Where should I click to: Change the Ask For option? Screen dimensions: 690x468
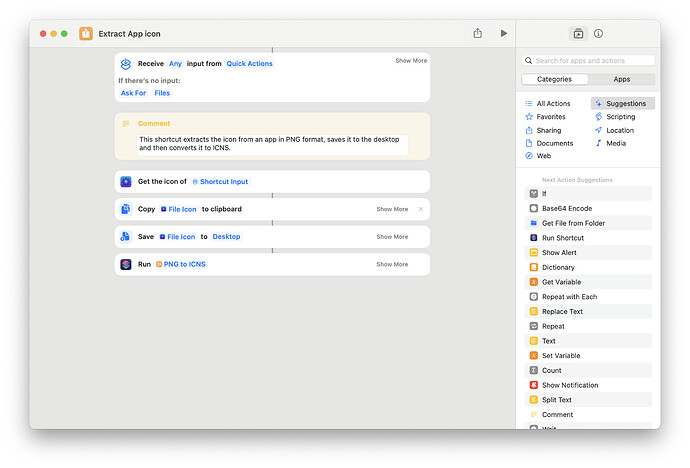pyautogui.click(x=133, y=93)
